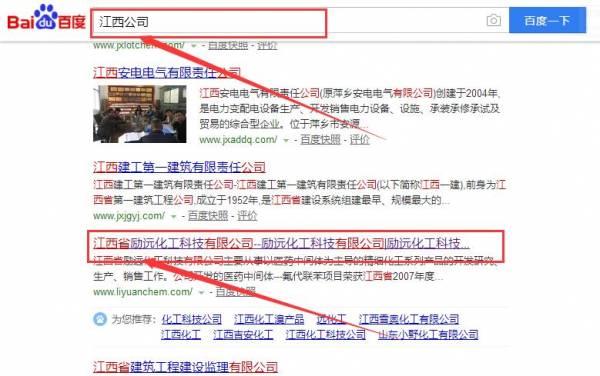
Task: Select recommended search 山东小野化工有限公司
Action: click(x=428, y=335)
